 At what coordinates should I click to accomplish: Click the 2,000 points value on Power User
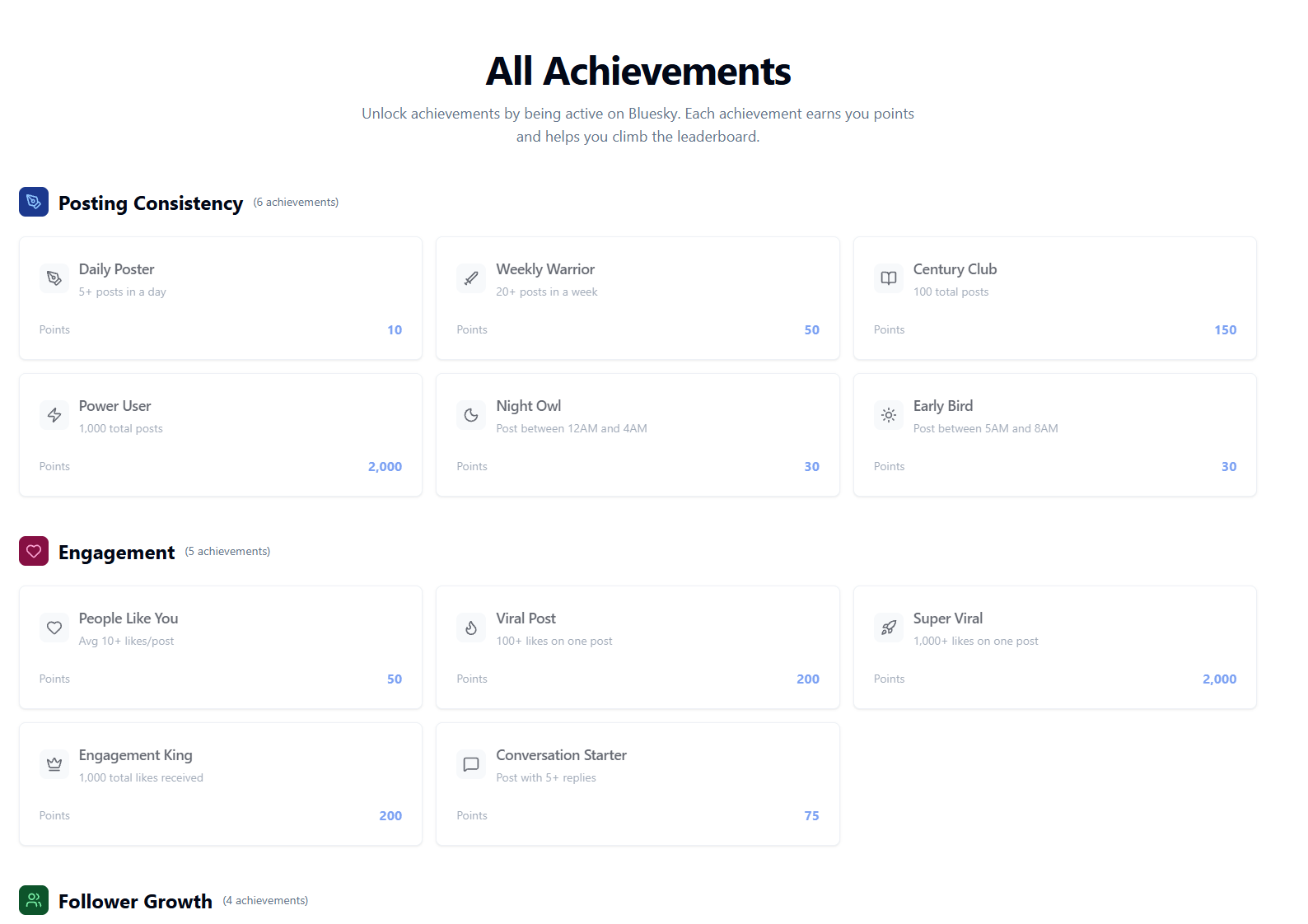pyautogui.click(x=385, y=467)
